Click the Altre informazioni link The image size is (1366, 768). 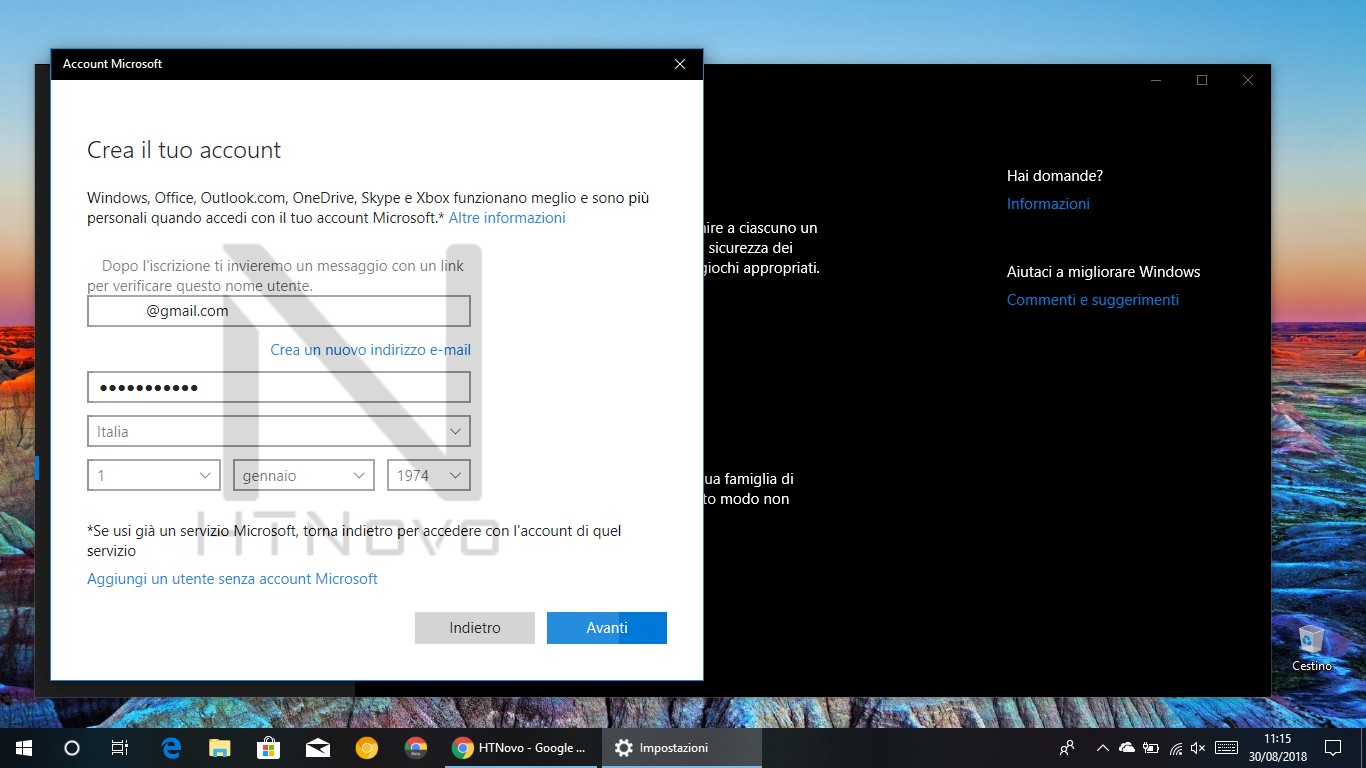point(507,218)
